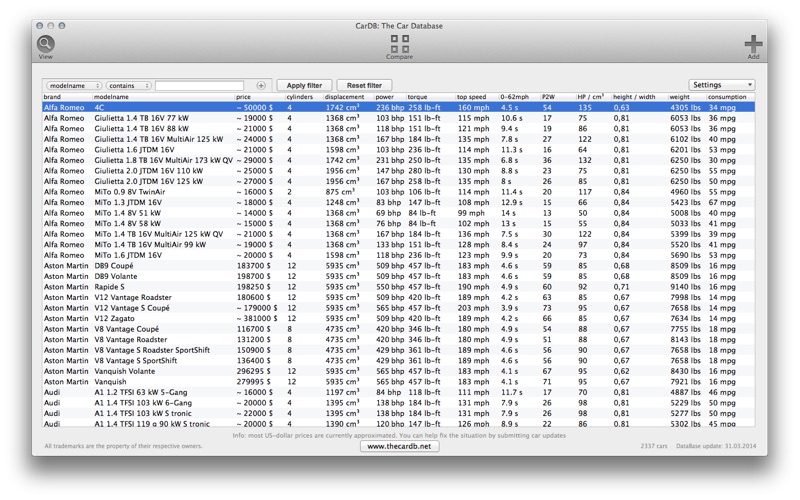The image size is (800, 500).
Task: Select Audi A1 1.2 TFSI 63 kW 5-Gang
Action: 398,392
